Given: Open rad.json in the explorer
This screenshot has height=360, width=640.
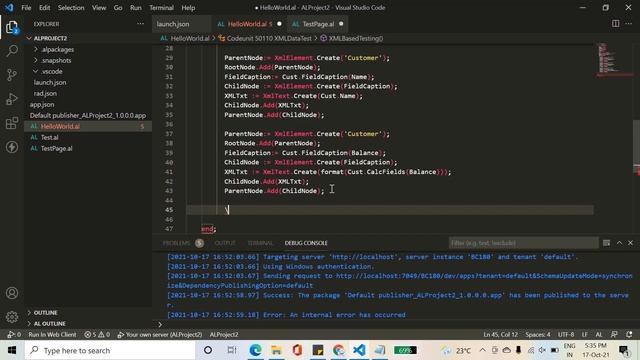Looking at the screenshot, I should pyautogui.click(x=45, y=93).
